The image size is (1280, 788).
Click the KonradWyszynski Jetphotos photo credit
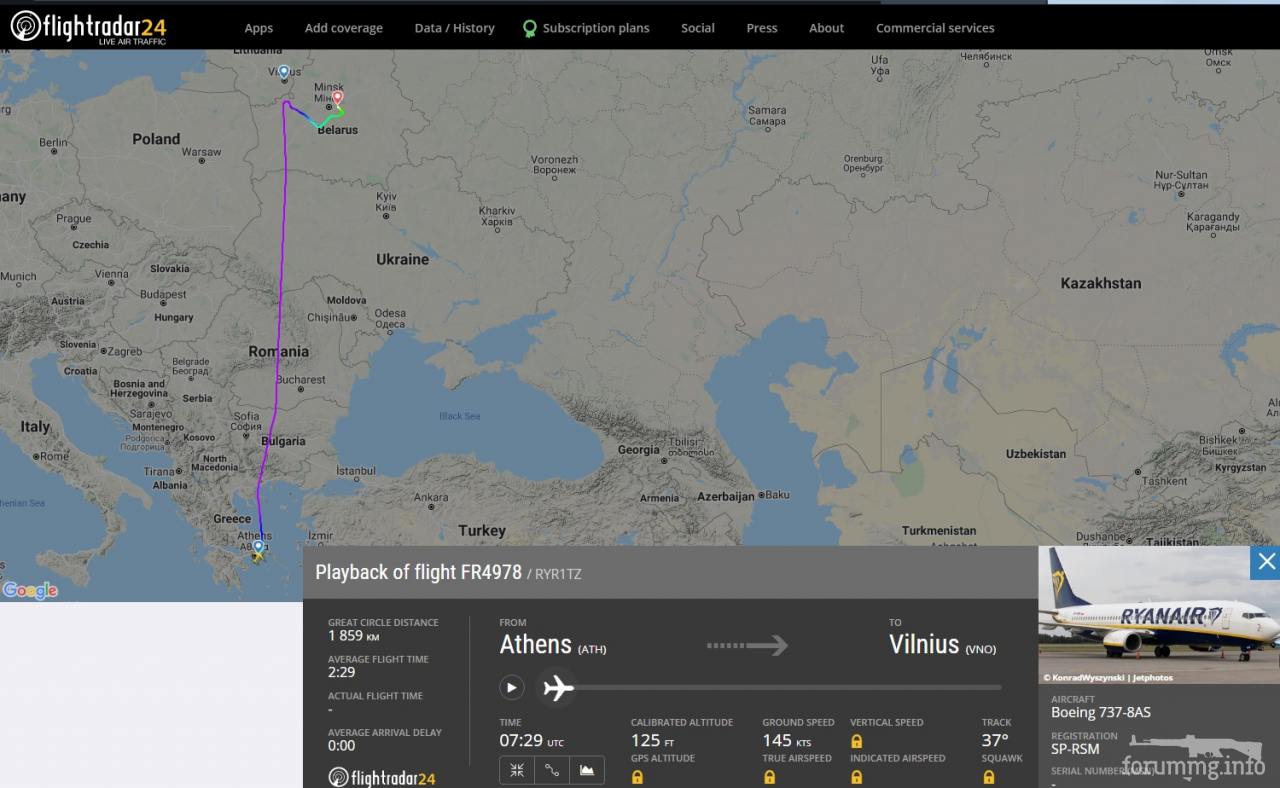(1108, 678)
